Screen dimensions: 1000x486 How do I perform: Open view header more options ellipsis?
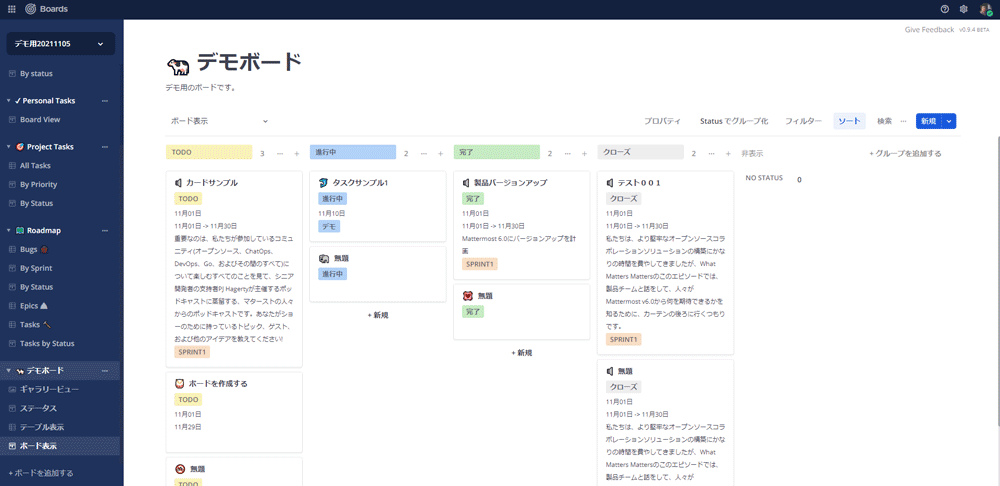click(x=903, y=121)
